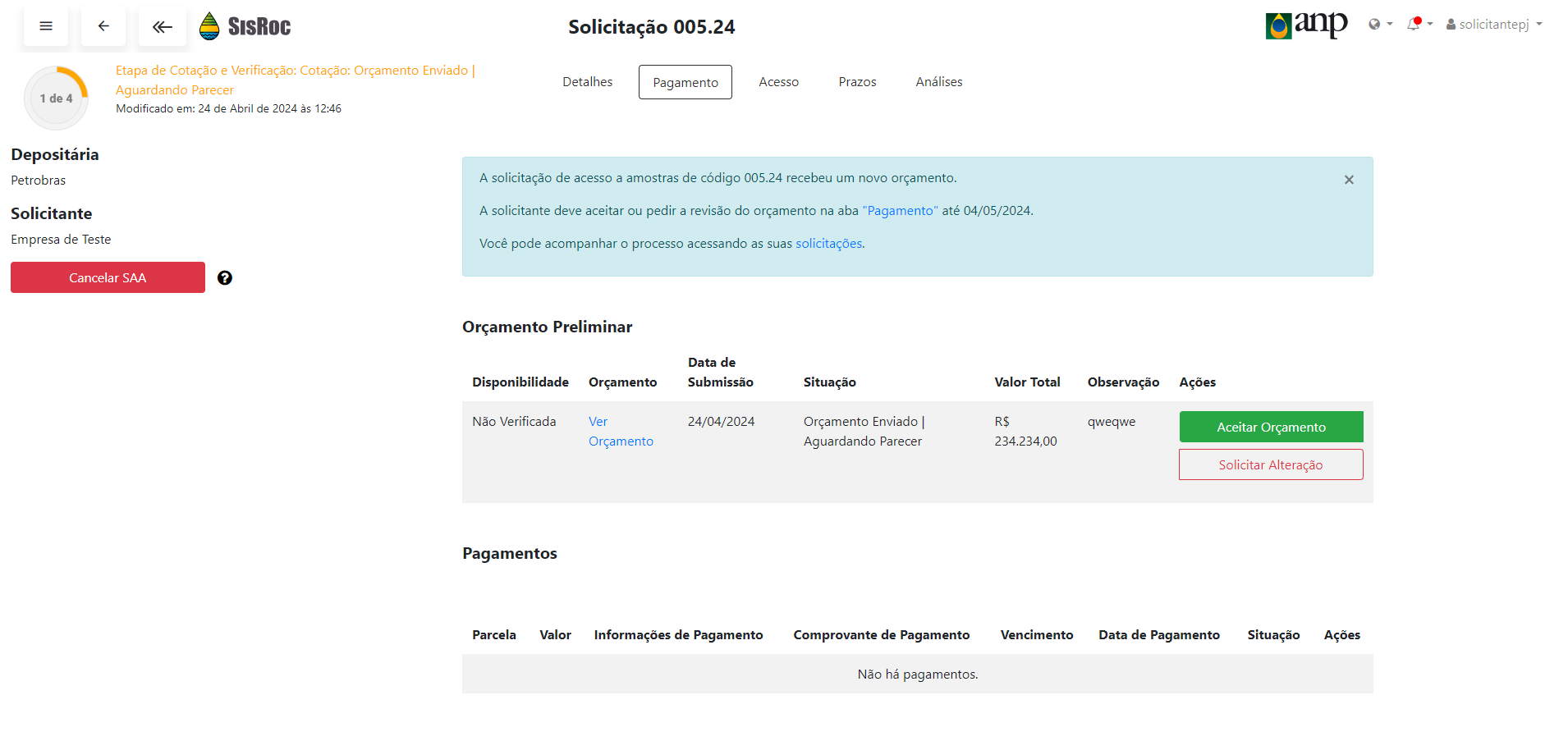Image resolution: width=1568 pixels, height=741 pixels.
Task: Open the hamburger menu
Action: tap(46, 26)
